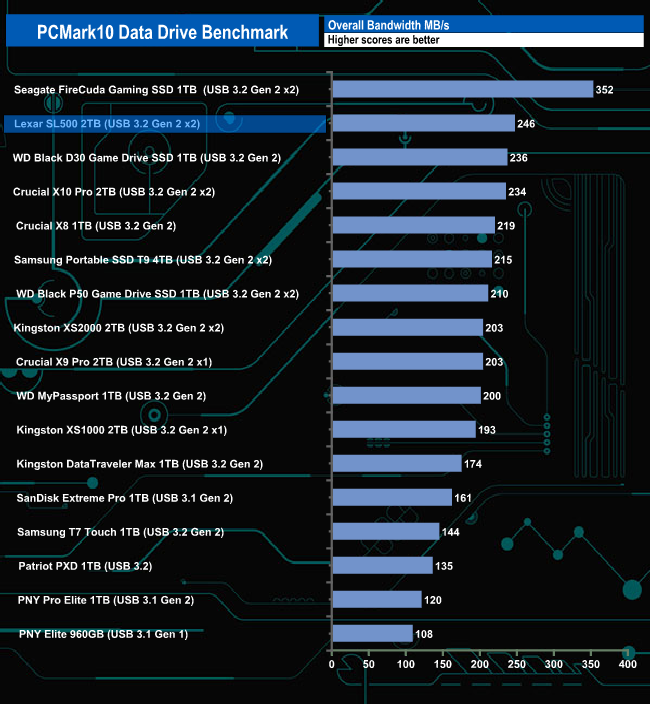Click the Crucial X10 Pro bar scoring 234
This screenshot has width=650, height=704.
point(419,192)
